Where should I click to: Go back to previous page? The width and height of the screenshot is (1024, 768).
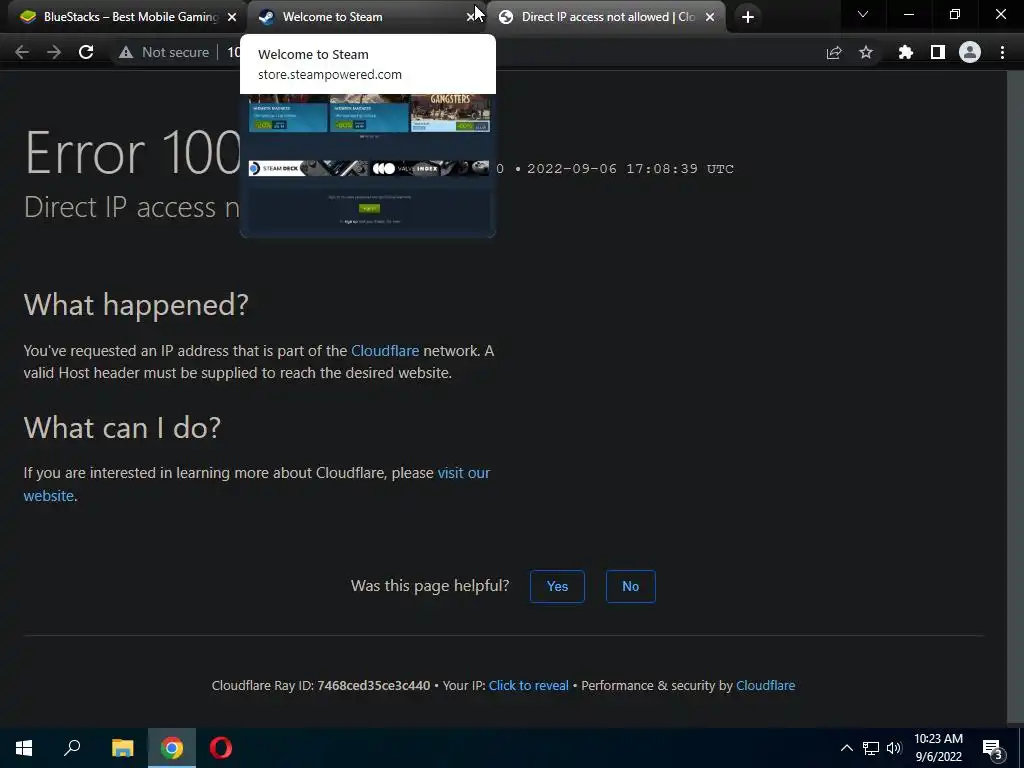(x=22, y=52)
